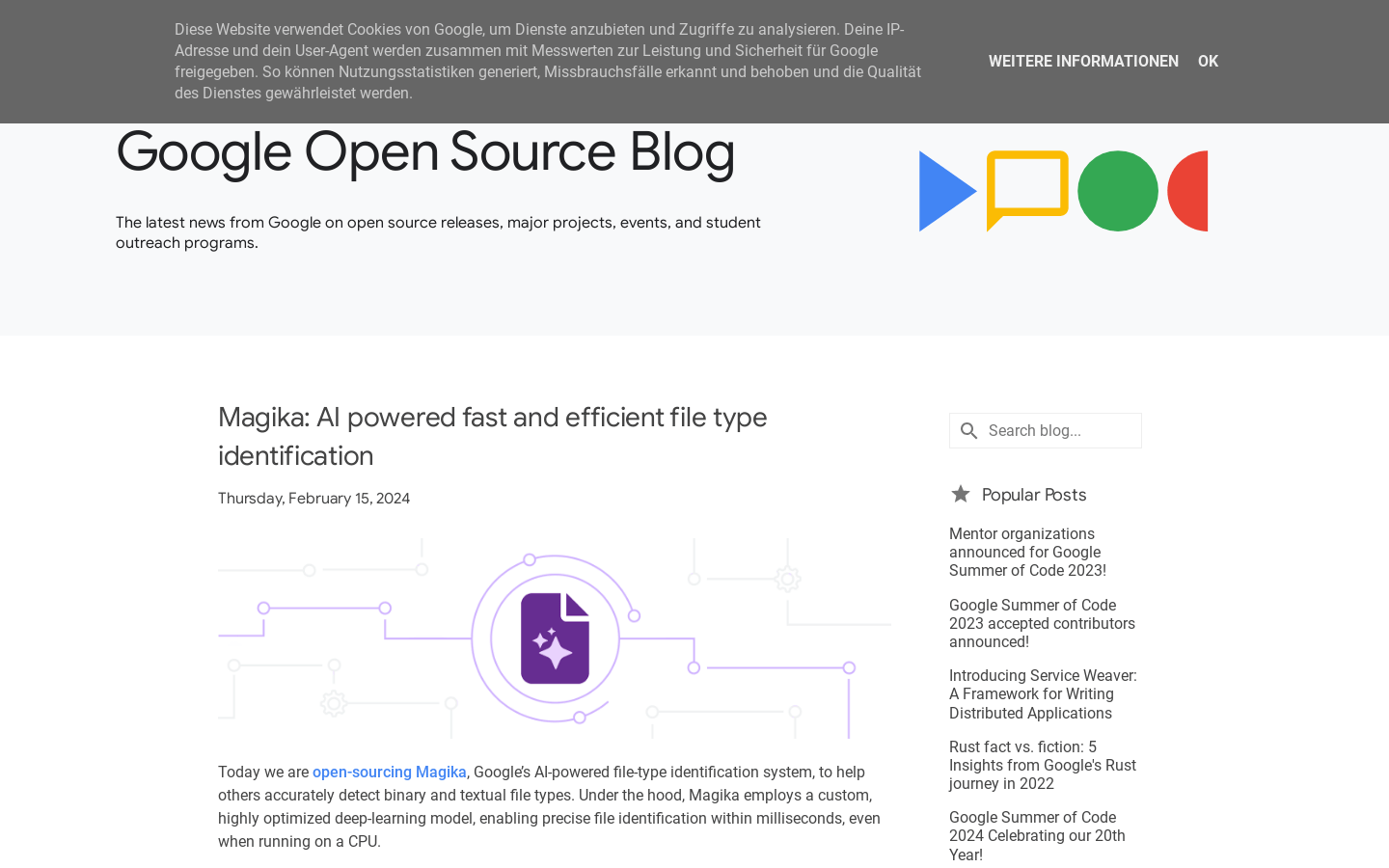Click the Thursday, February 15, 2024 date
1389x868 pixels.
click(x=313, y=499)
